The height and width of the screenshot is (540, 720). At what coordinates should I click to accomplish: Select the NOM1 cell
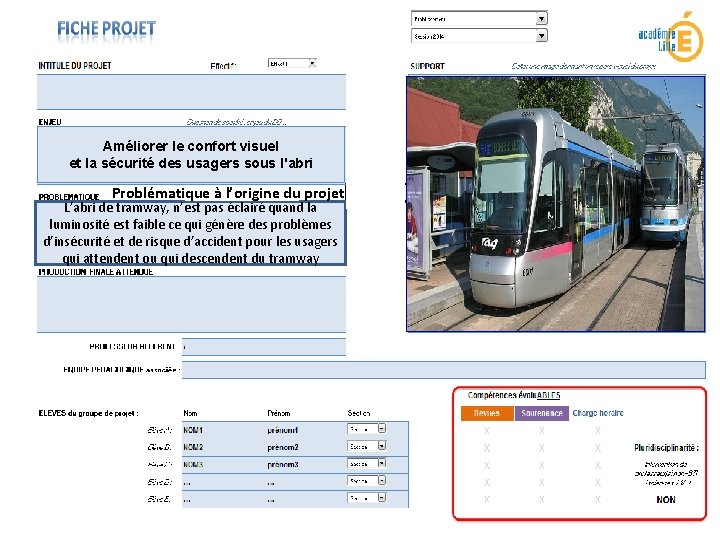pyautogui.click(x=193, y=430)
